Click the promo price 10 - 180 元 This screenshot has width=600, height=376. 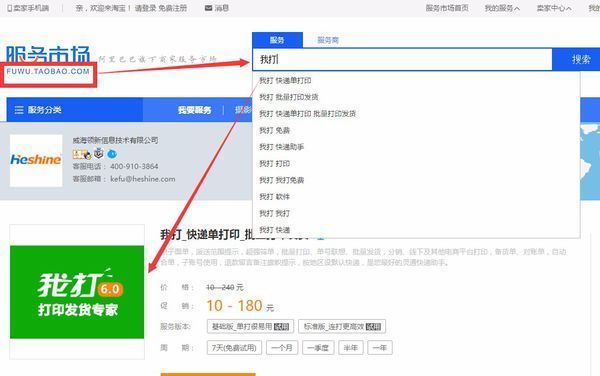(x=240, y=306)
